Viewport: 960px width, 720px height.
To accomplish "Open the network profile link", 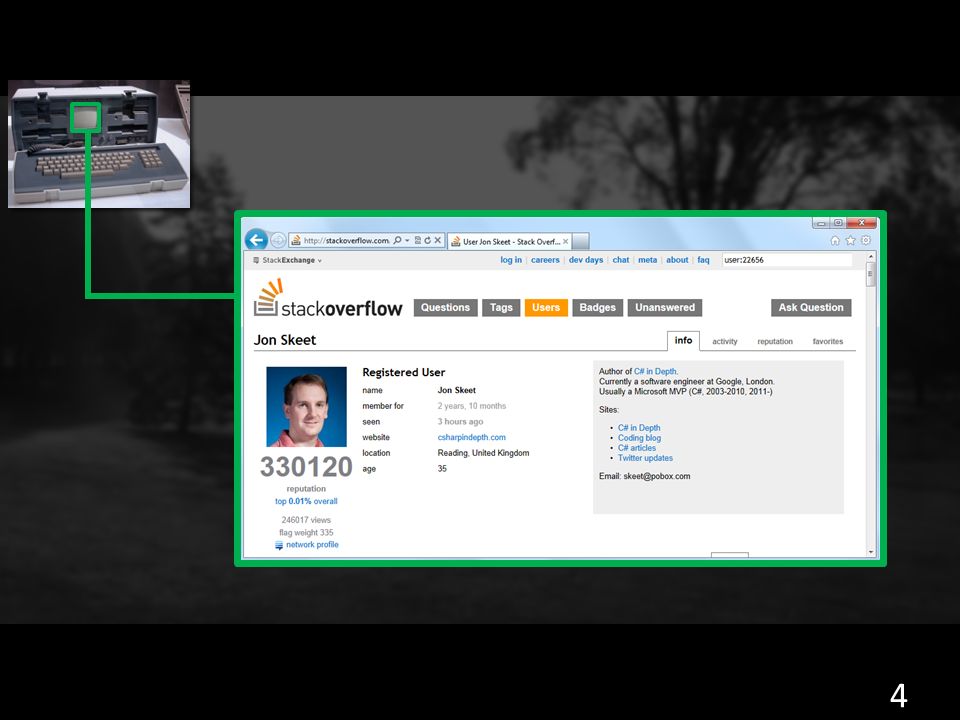I will pyautogui.click(x=312, y=544).
